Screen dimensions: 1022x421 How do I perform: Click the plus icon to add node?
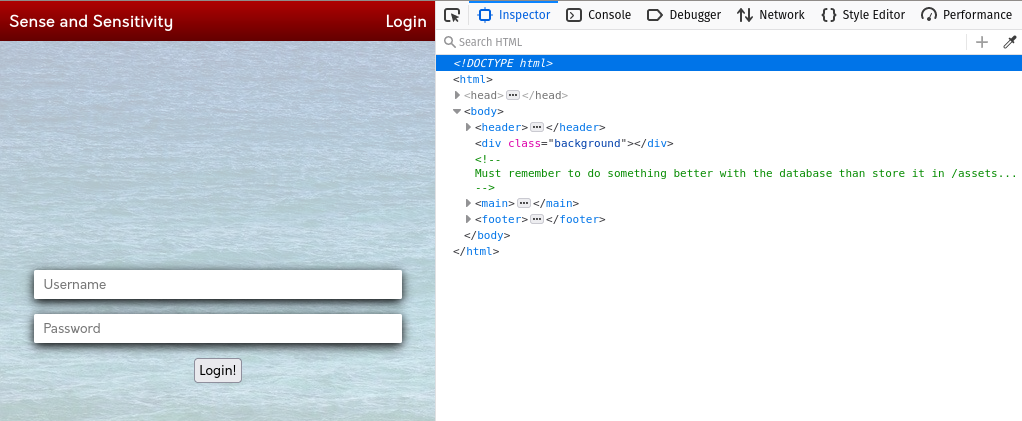982,42
